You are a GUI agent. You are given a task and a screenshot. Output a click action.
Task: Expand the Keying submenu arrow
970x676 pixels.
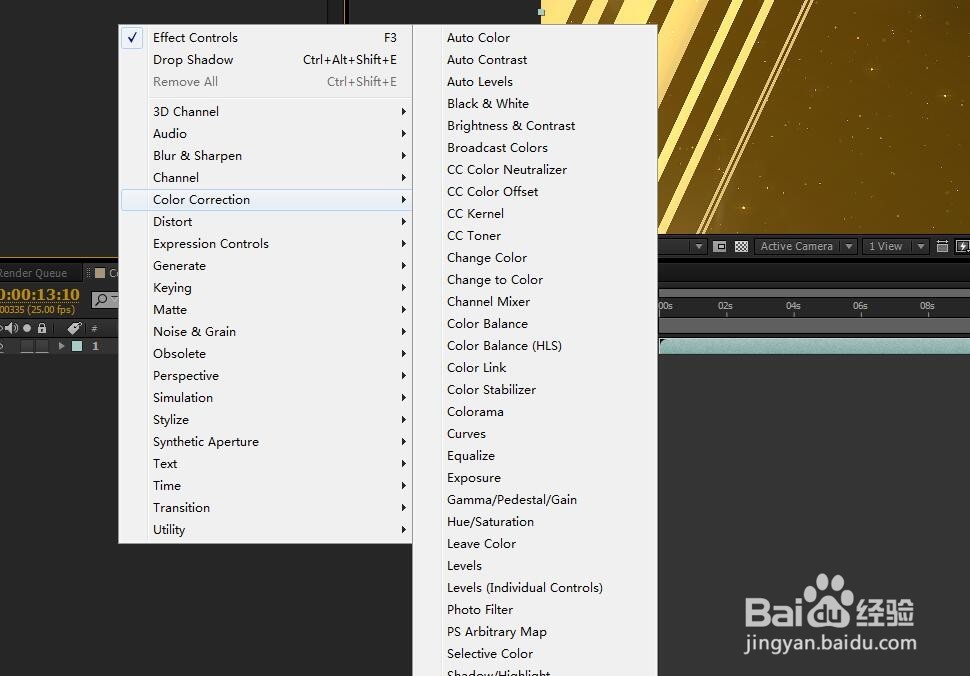tap(403, 288)
